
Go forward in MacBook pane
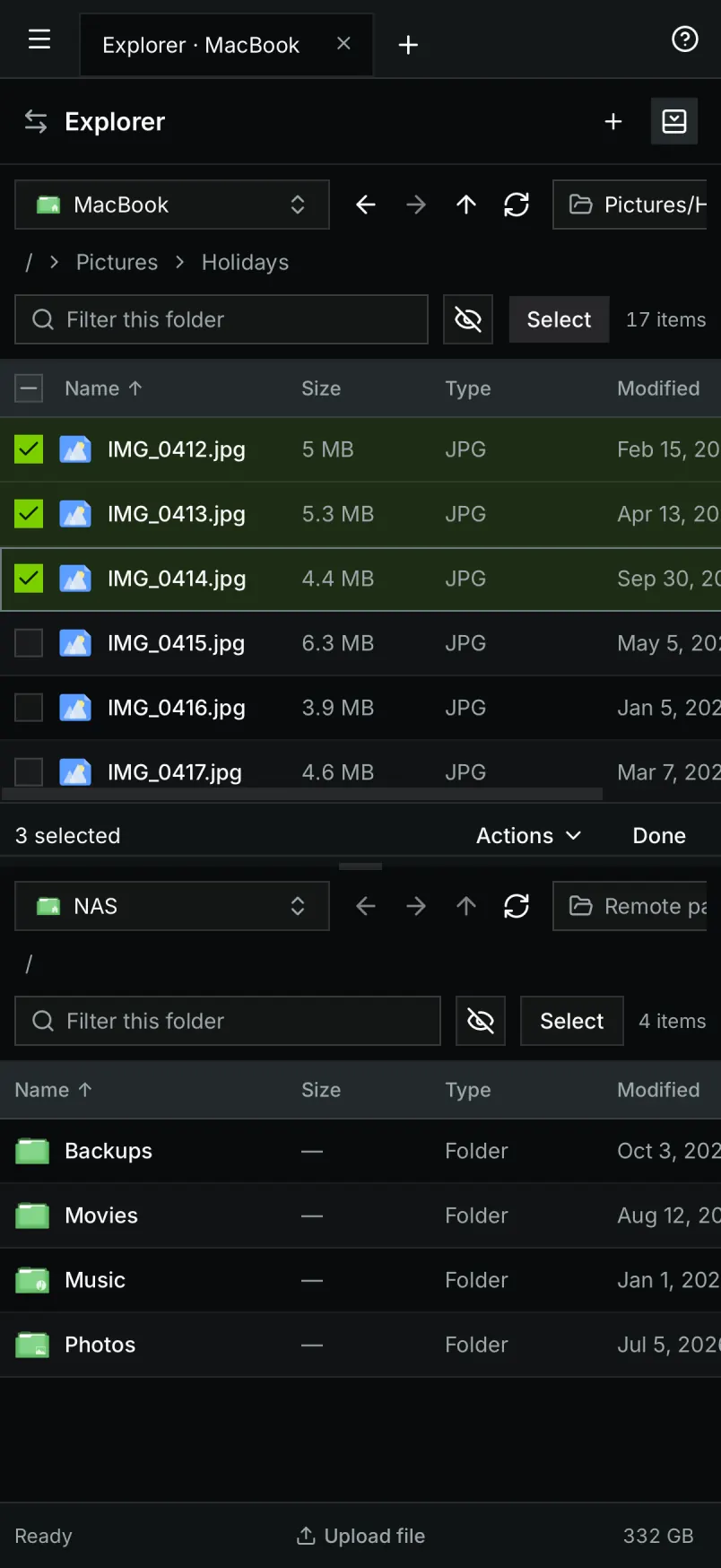click(x=416, y=205)
